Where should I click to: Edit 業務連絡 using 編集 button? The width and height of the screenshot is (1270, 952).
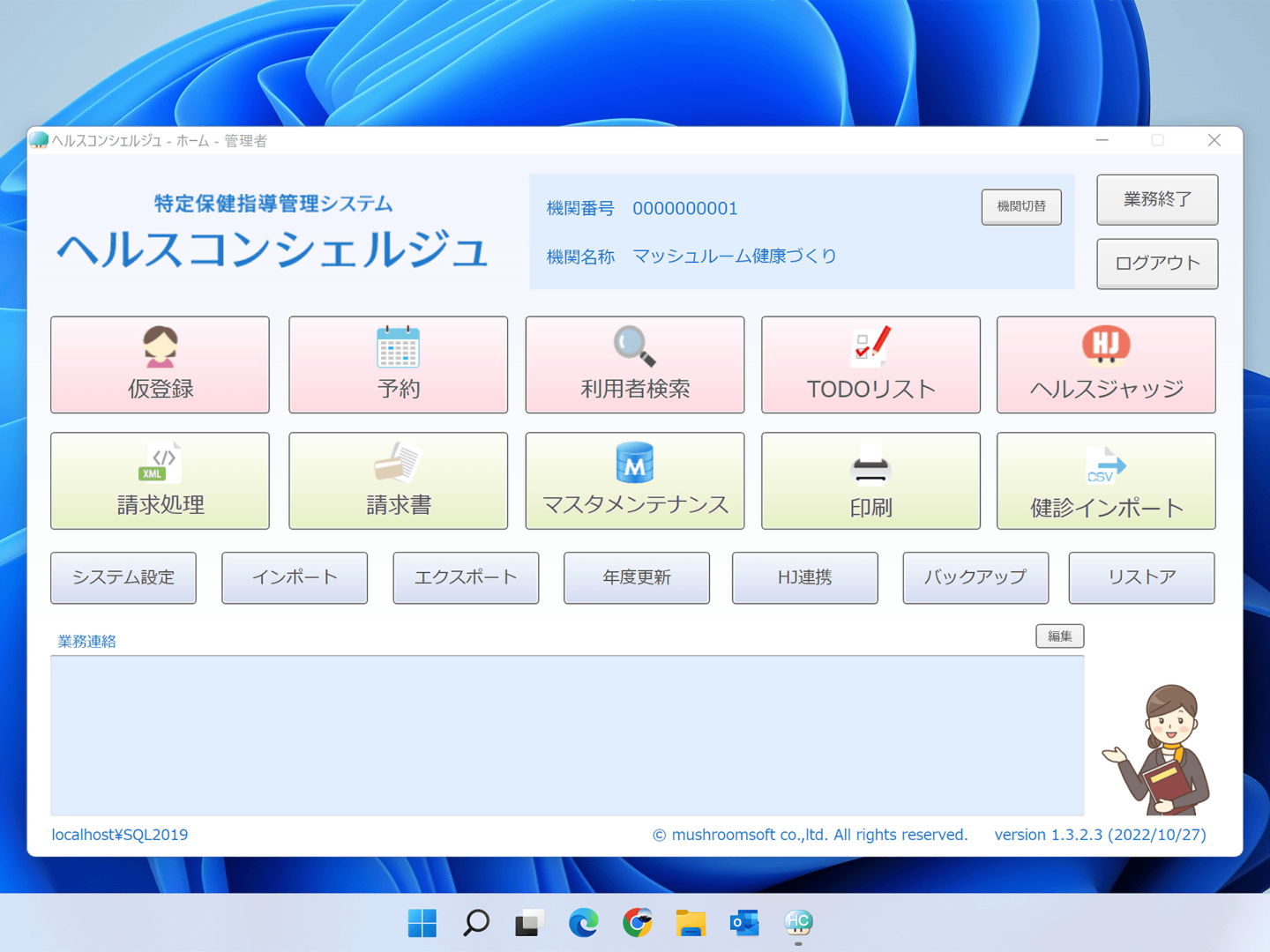click(x=1060, y=636)
